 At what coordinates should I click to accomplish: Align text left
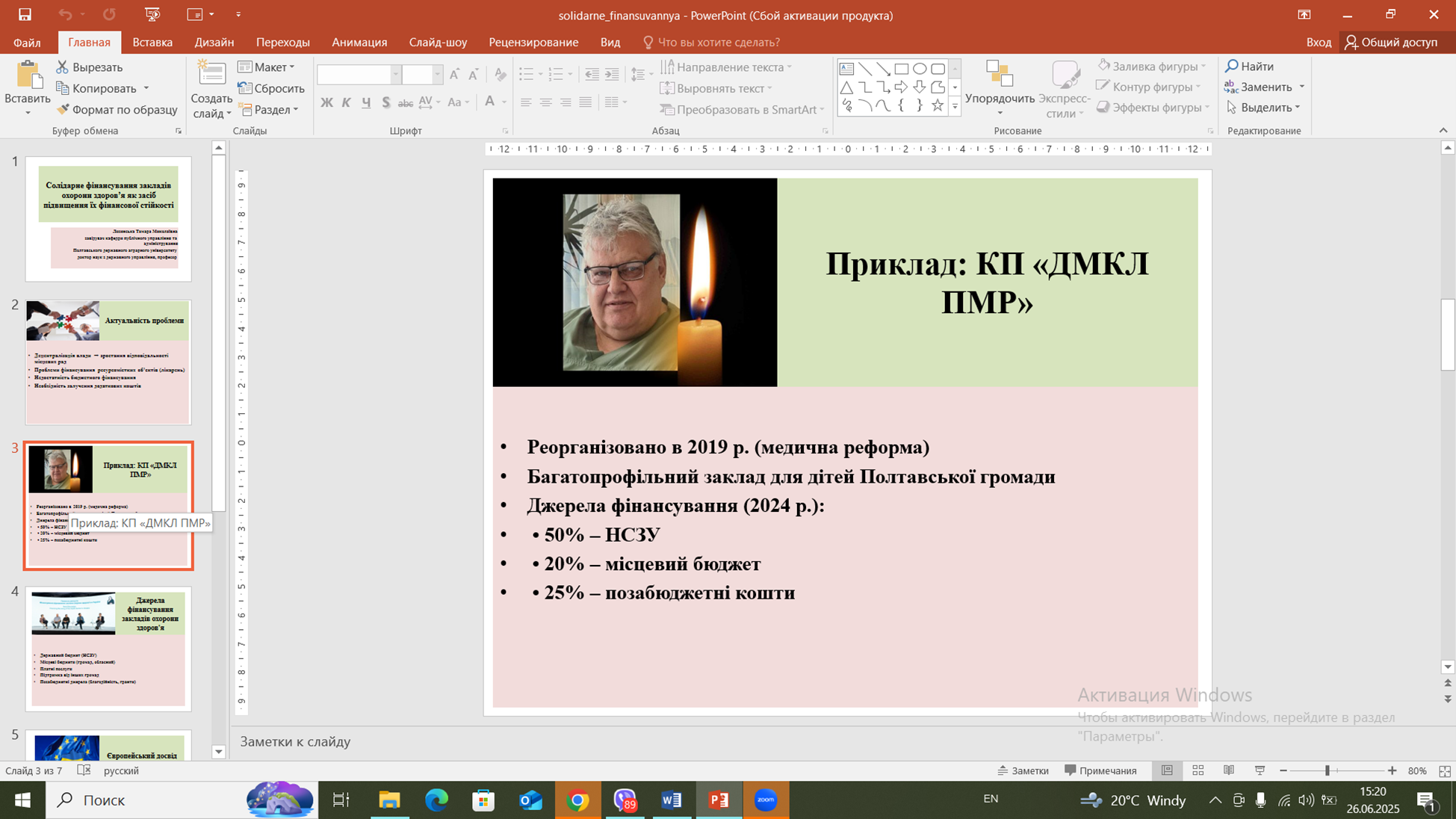coord(526,102)
